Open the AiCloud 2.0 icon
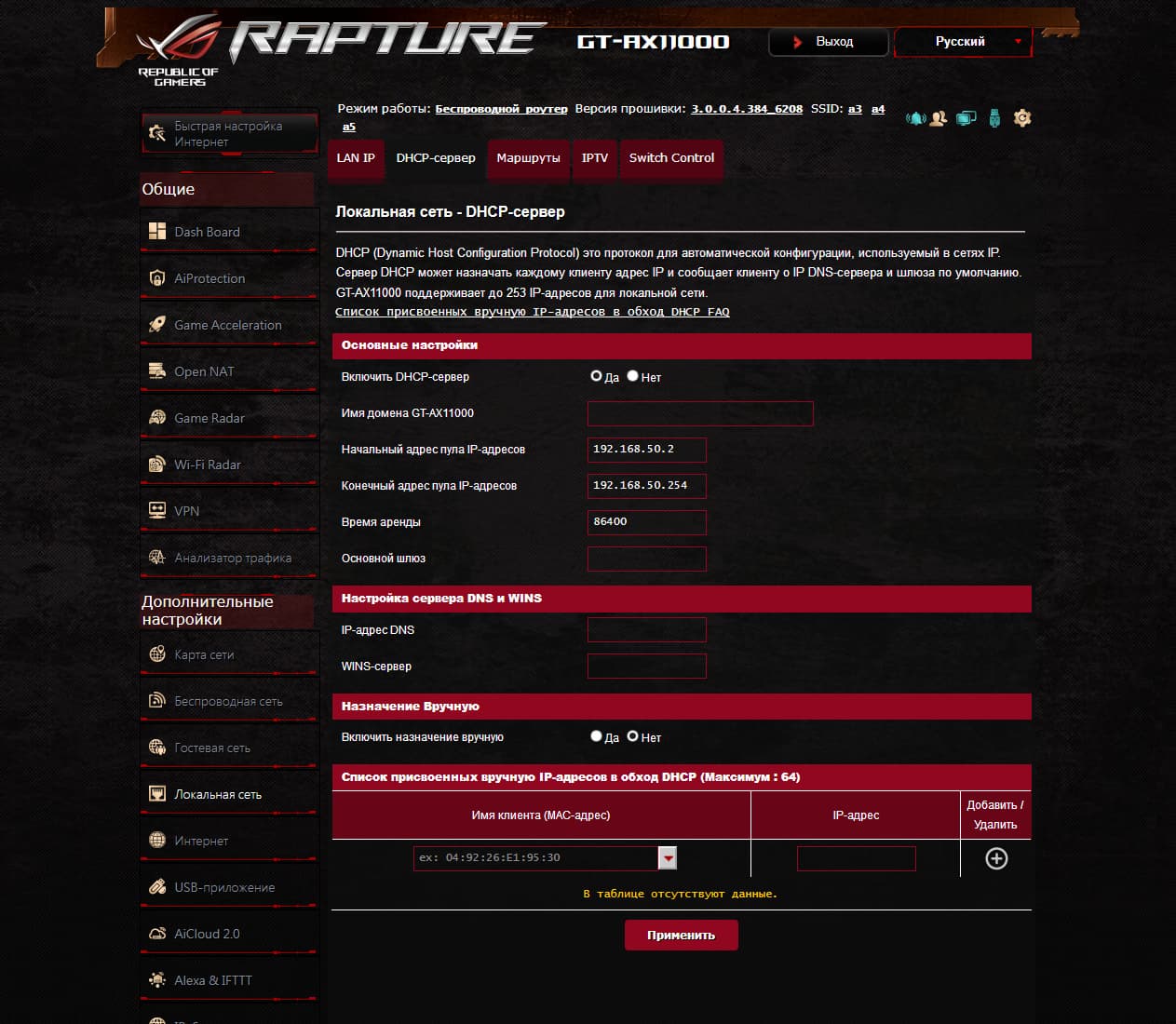 tap(157, 934)
